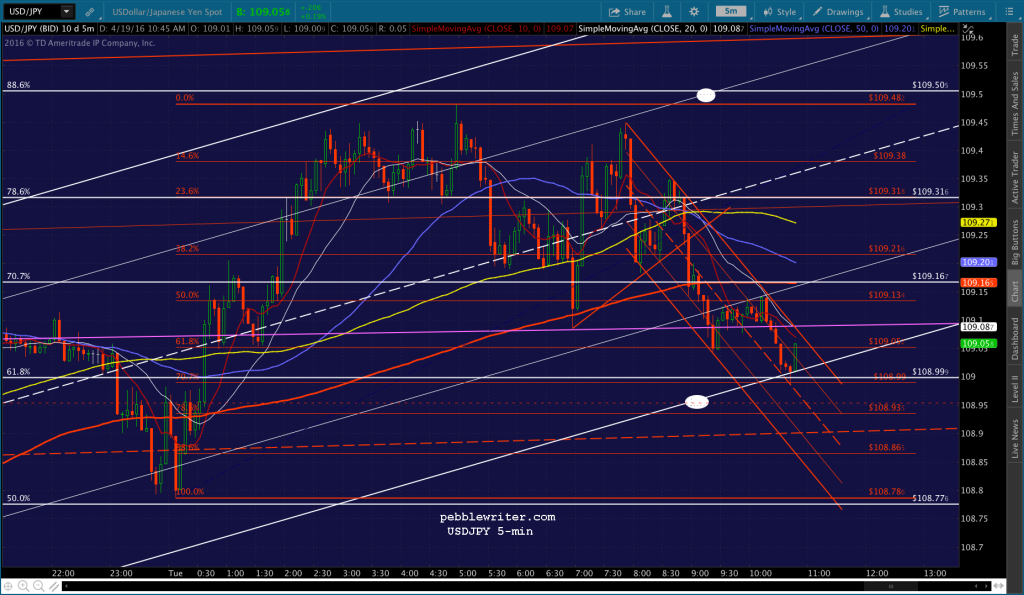Screen dimensions: 1024x595
Task: Click the $108.77 Fibonacci level label
Action: [x=931, y=498]
